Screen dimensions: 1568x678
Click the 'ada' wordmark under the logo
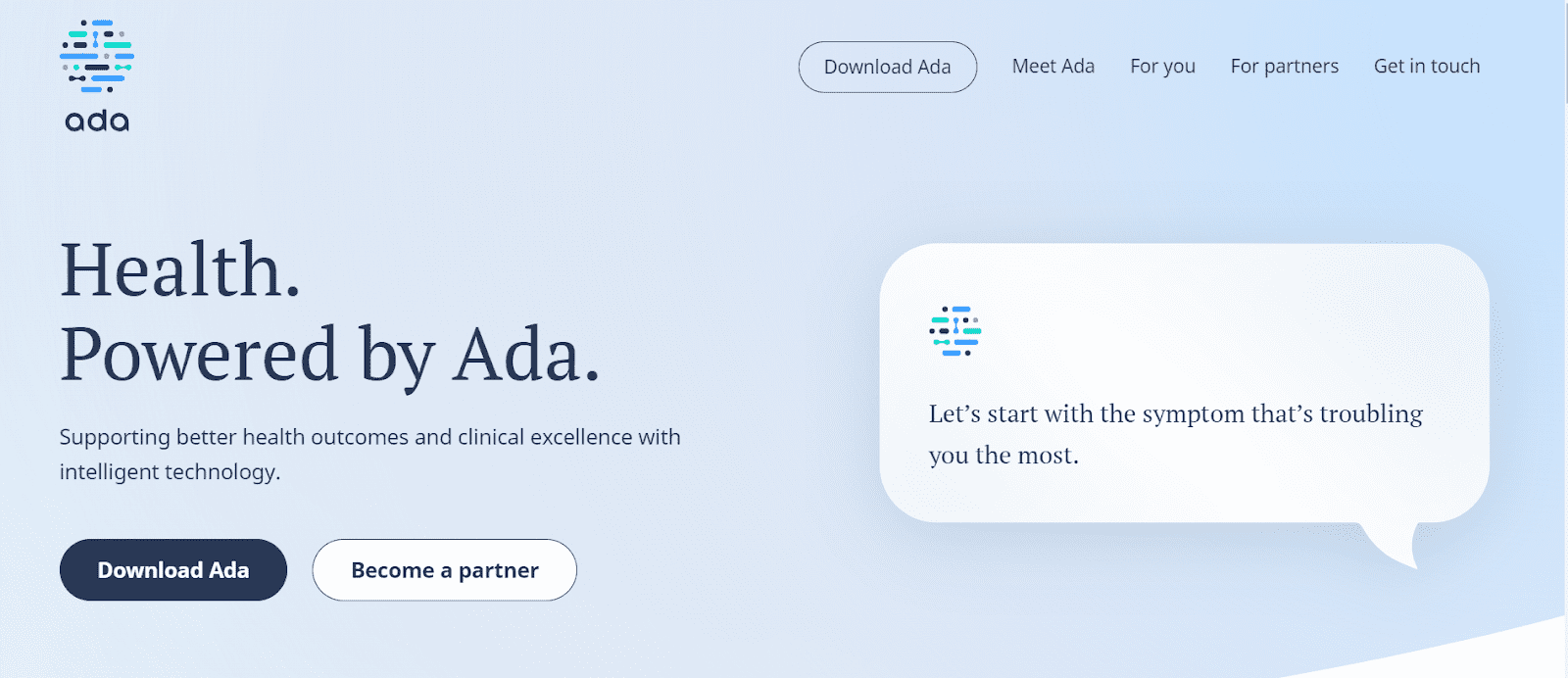pyautogui.click(x=97, y=121)
